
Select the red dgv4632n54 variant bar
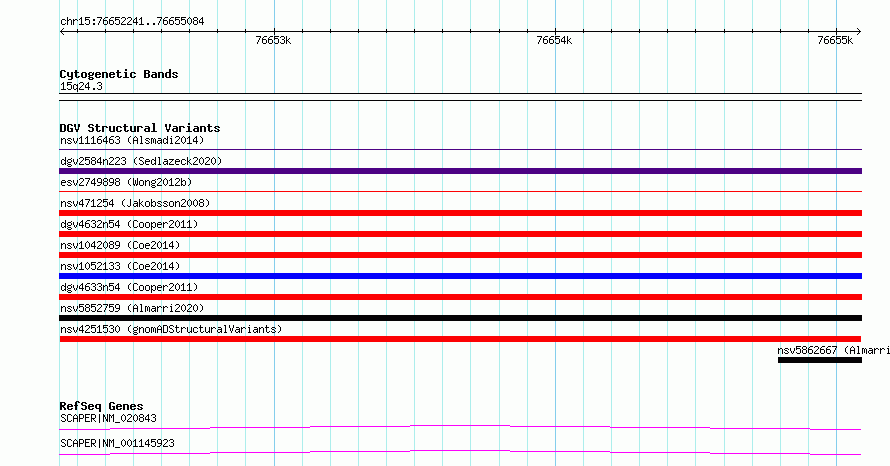460,234
